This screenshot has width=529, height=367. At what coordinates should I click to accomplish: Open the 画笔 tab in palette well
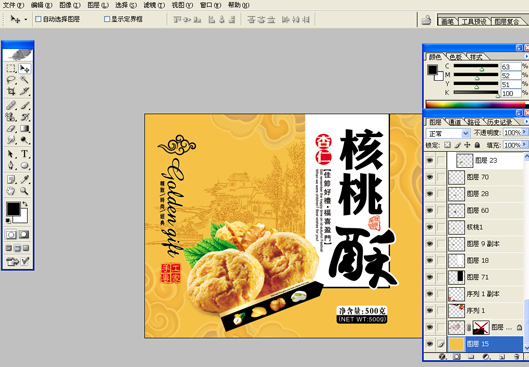pos(448,22)
